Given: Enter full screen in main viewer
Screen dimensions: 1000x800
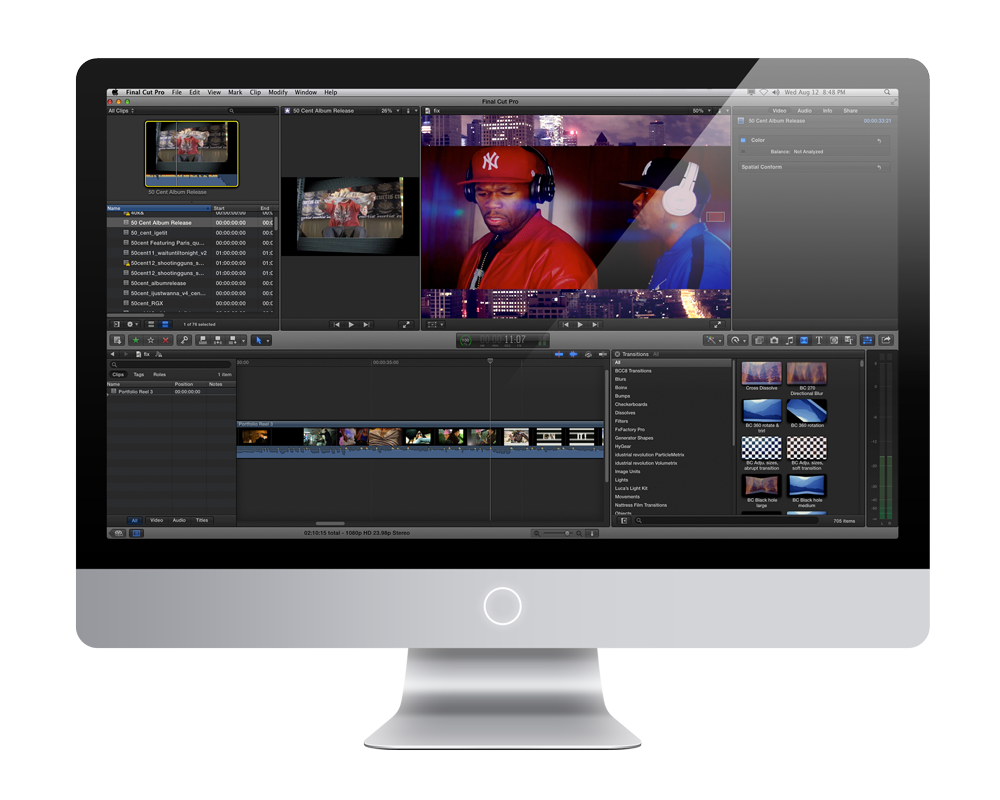Looking at the screenshot, I should point(718,325).
